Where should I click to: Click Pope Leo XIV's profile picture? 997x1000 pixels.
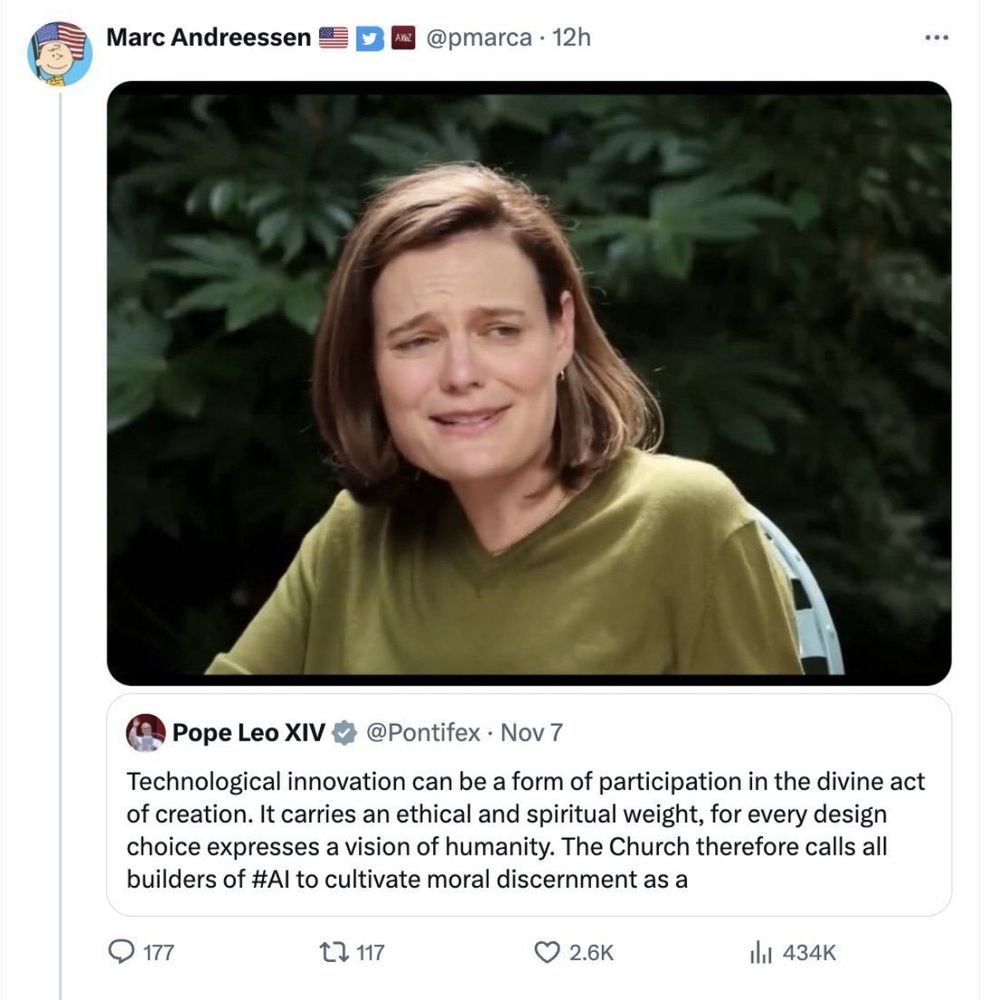(x=144, y=732)
